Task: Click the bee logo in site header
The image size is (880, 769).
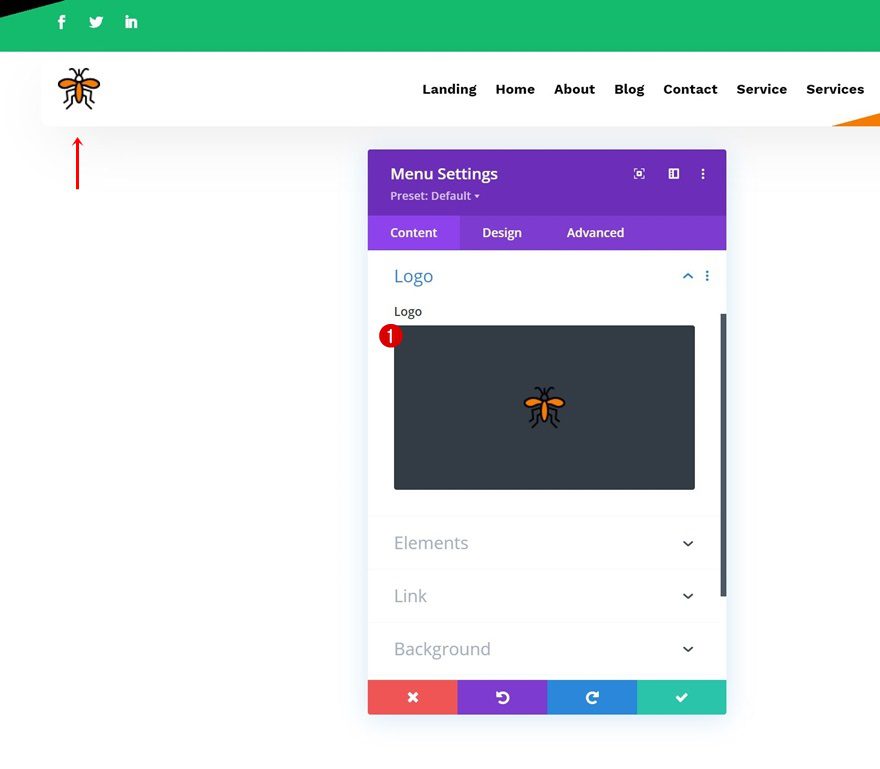Action: tap(79, 89)
